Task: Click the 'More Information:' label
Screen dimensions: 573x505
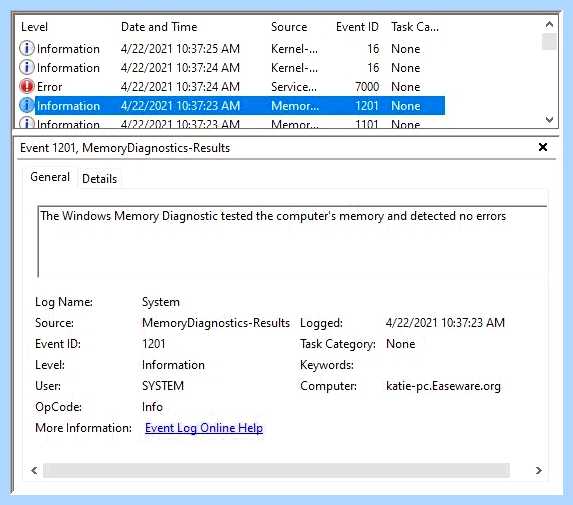Action: 83,428
